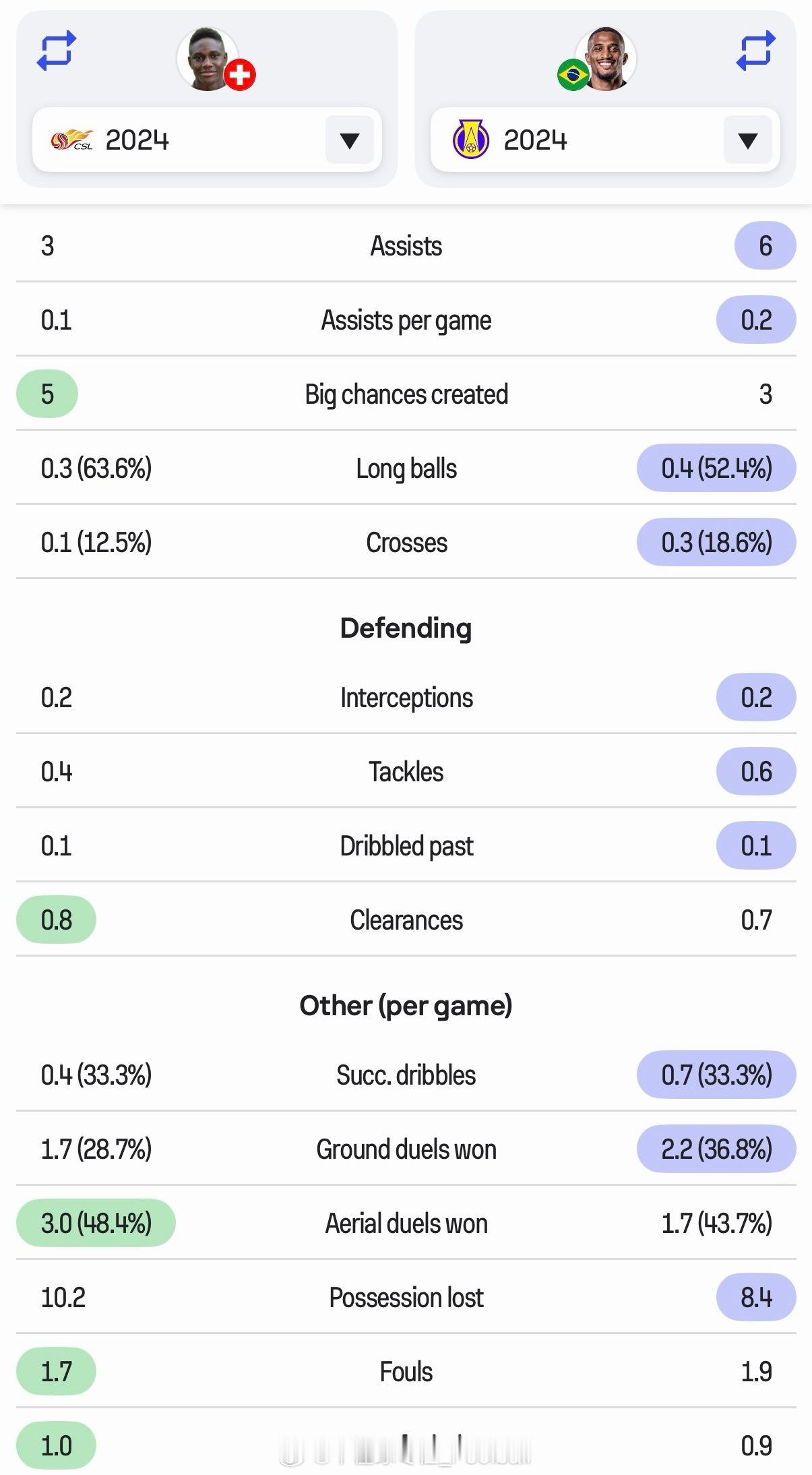Select the Assists stat row label
812x1475 pixels.
pos(406,246)
